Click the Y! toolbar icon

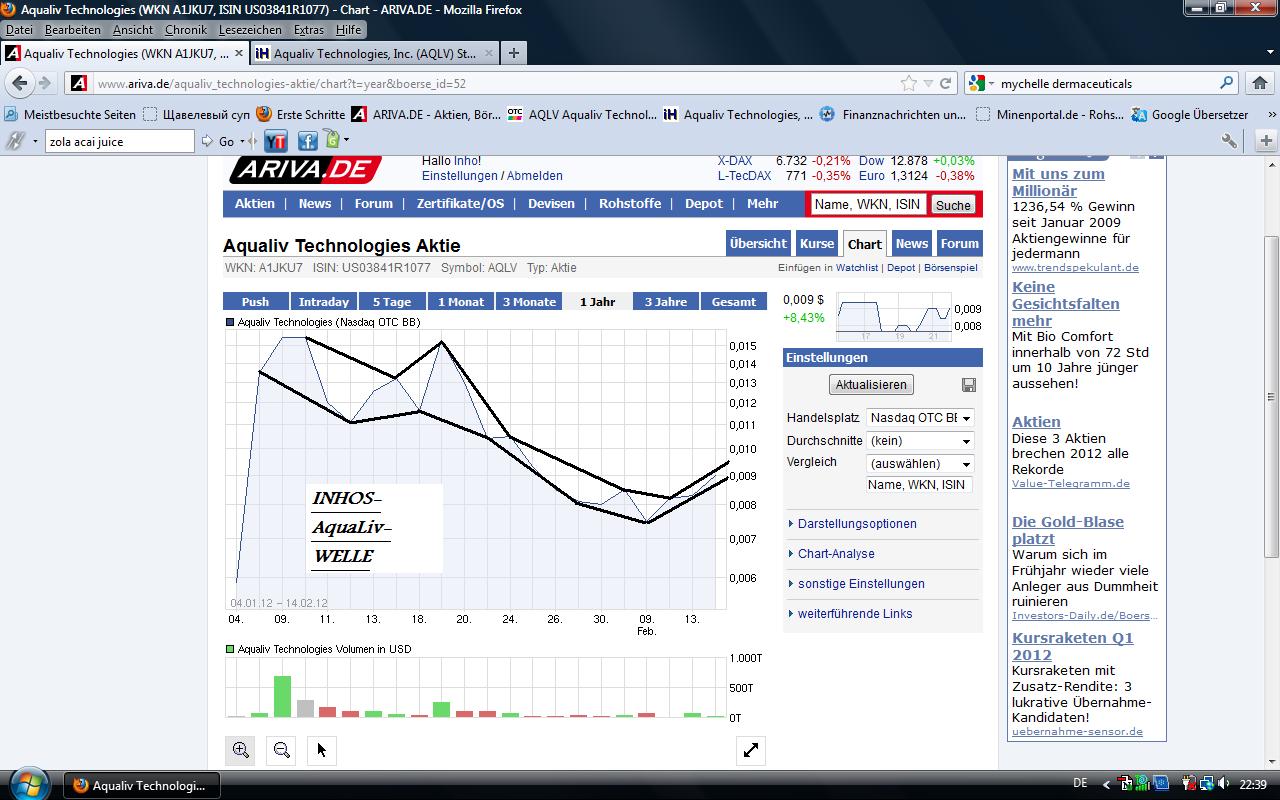tap(276, 141)
